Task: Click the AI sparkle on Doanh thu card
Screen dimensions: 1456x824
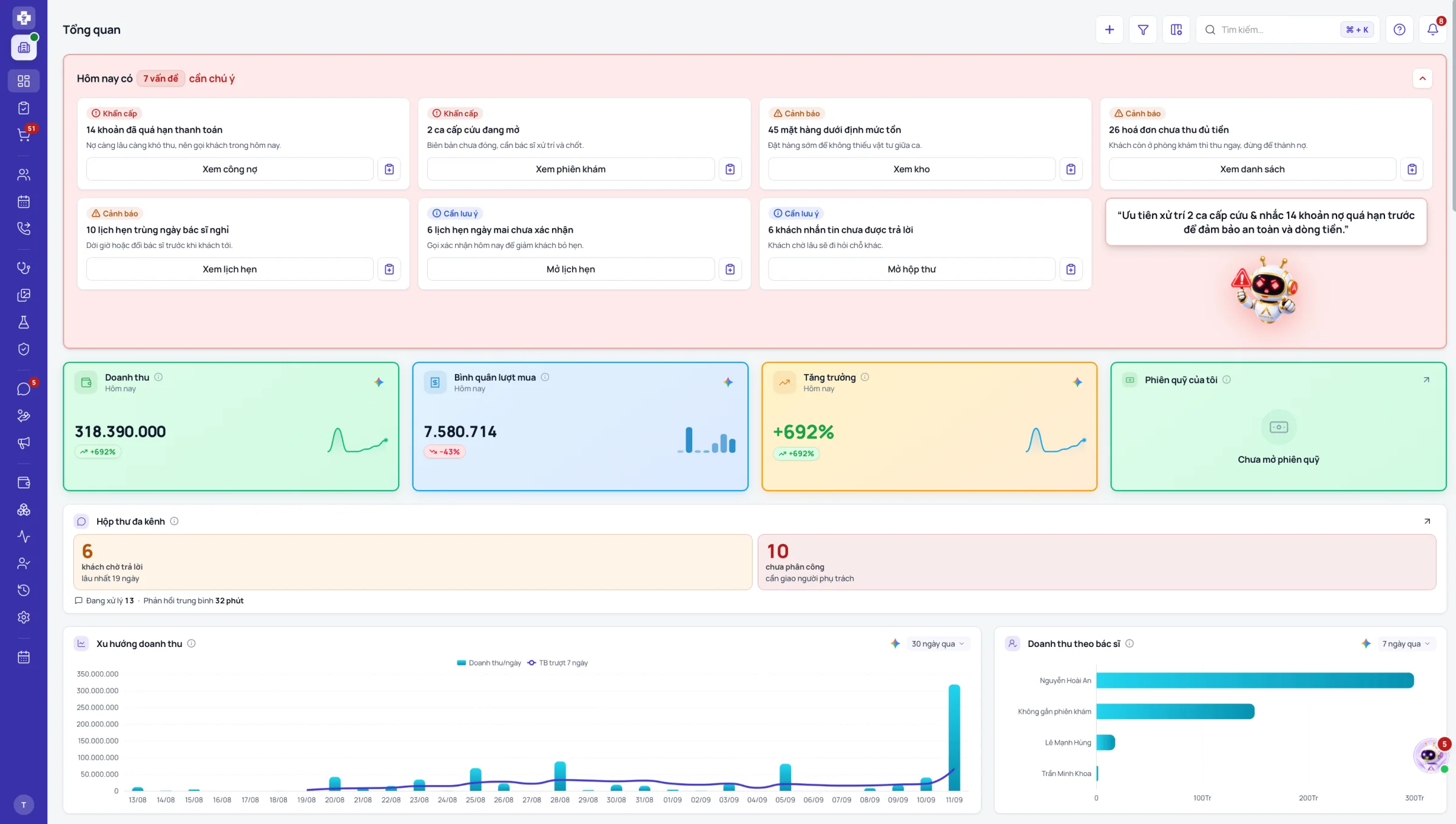Action: [x=379, y=382]
